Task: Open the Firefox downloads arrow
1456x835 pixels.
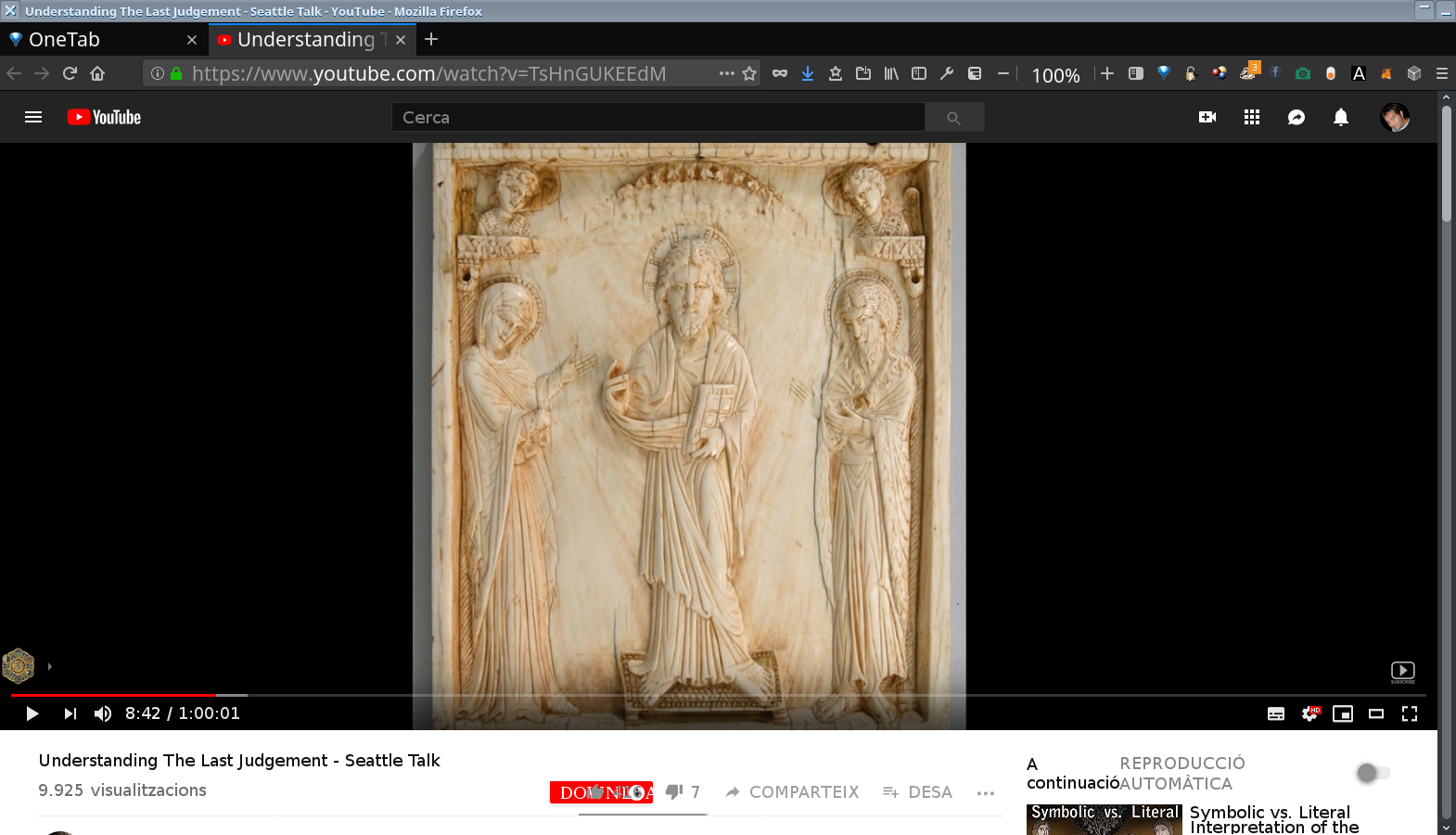Action: tap(808, 73)
